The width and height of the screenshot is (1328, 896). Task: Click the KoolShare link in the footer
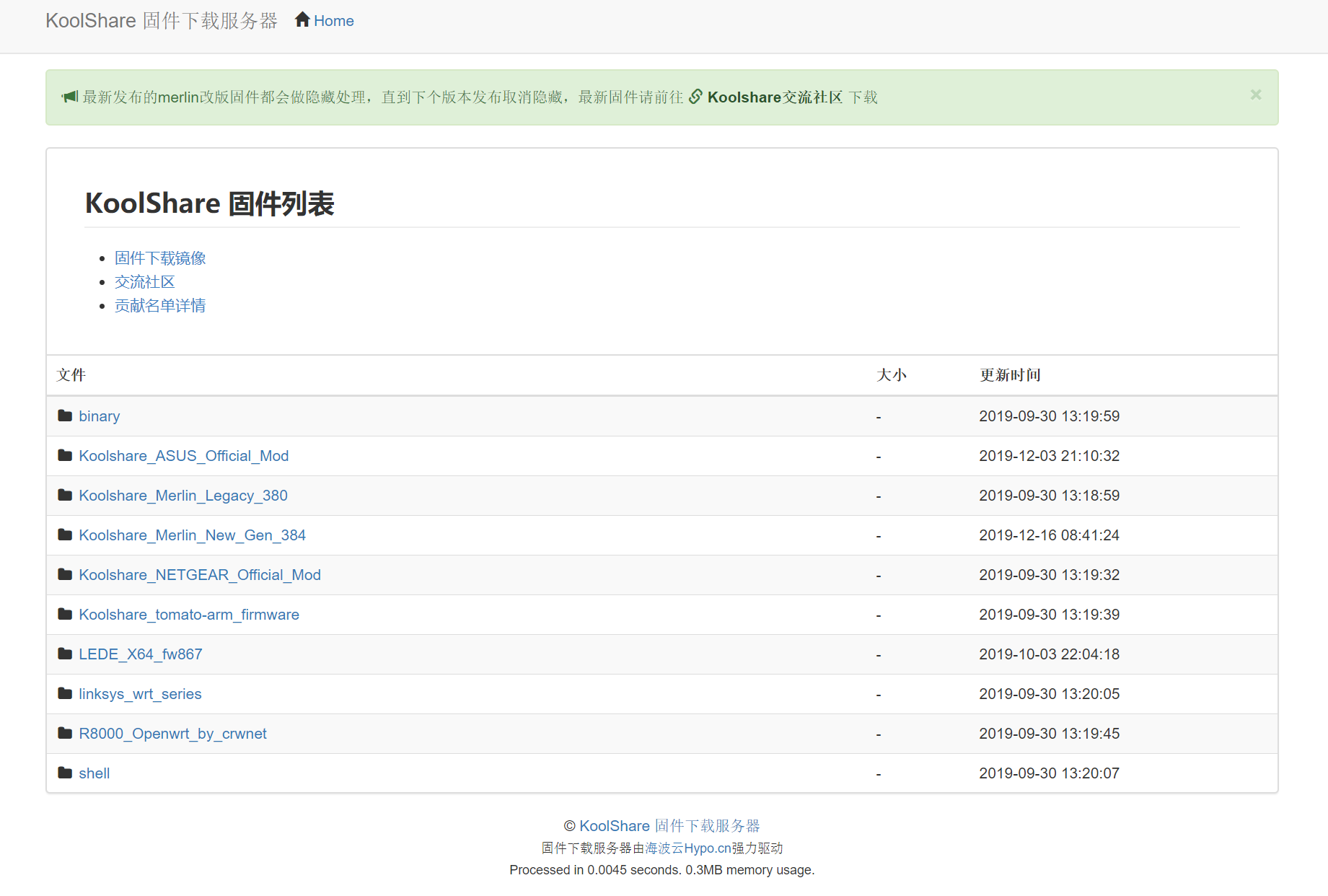[x=614, y=825]
